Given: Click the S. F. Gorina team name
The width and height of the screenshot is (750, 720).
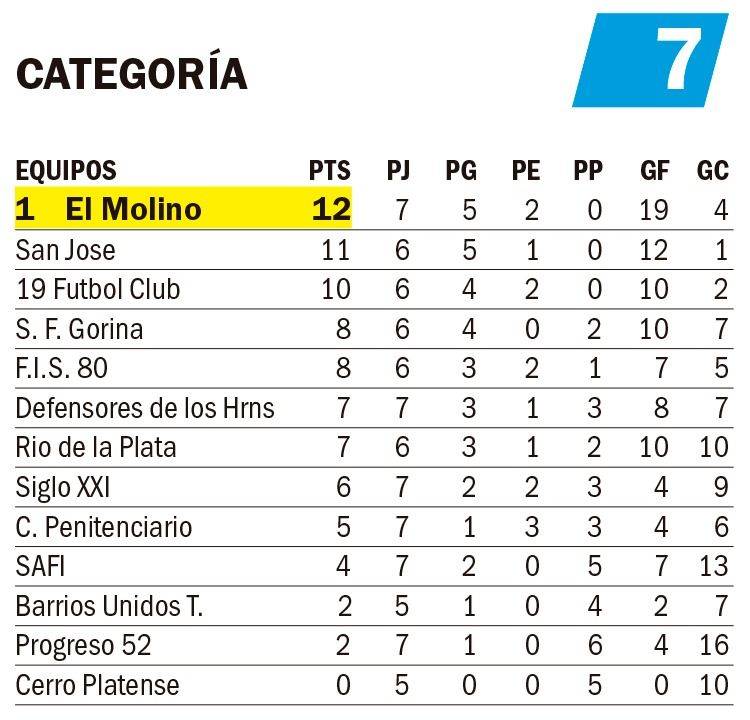Looking at the screenshot, I should (x=79, y=329).
